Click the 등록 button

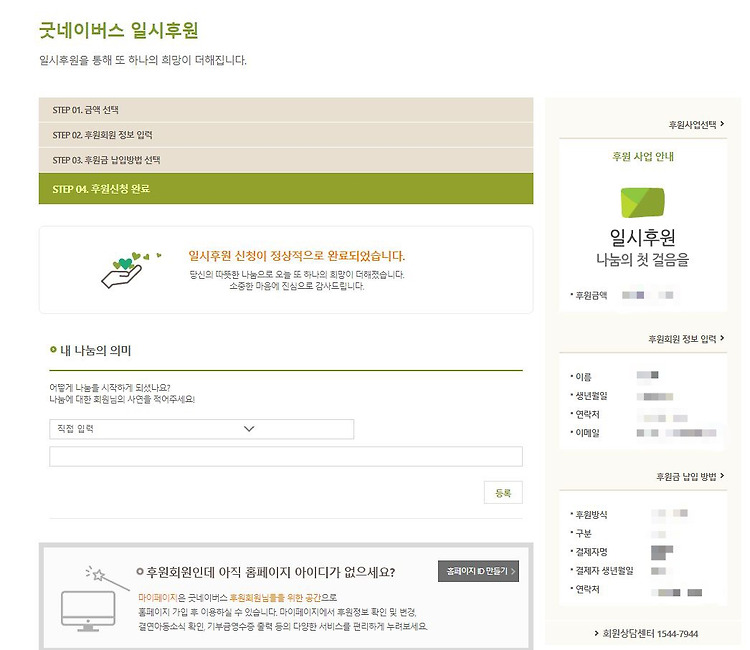click(x=503, y=493)
